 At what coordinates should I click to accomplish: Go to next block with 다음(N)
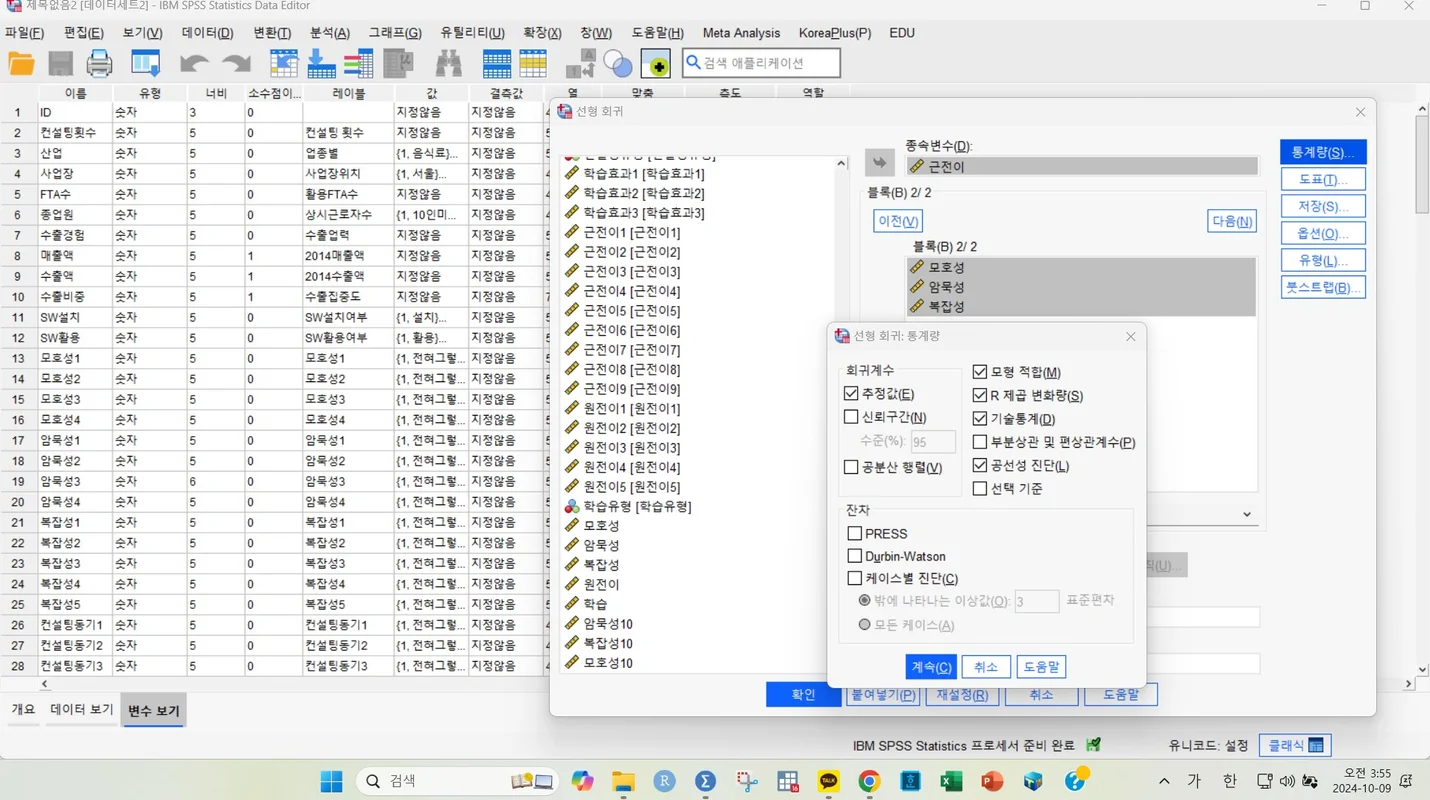click(1232, 221)
